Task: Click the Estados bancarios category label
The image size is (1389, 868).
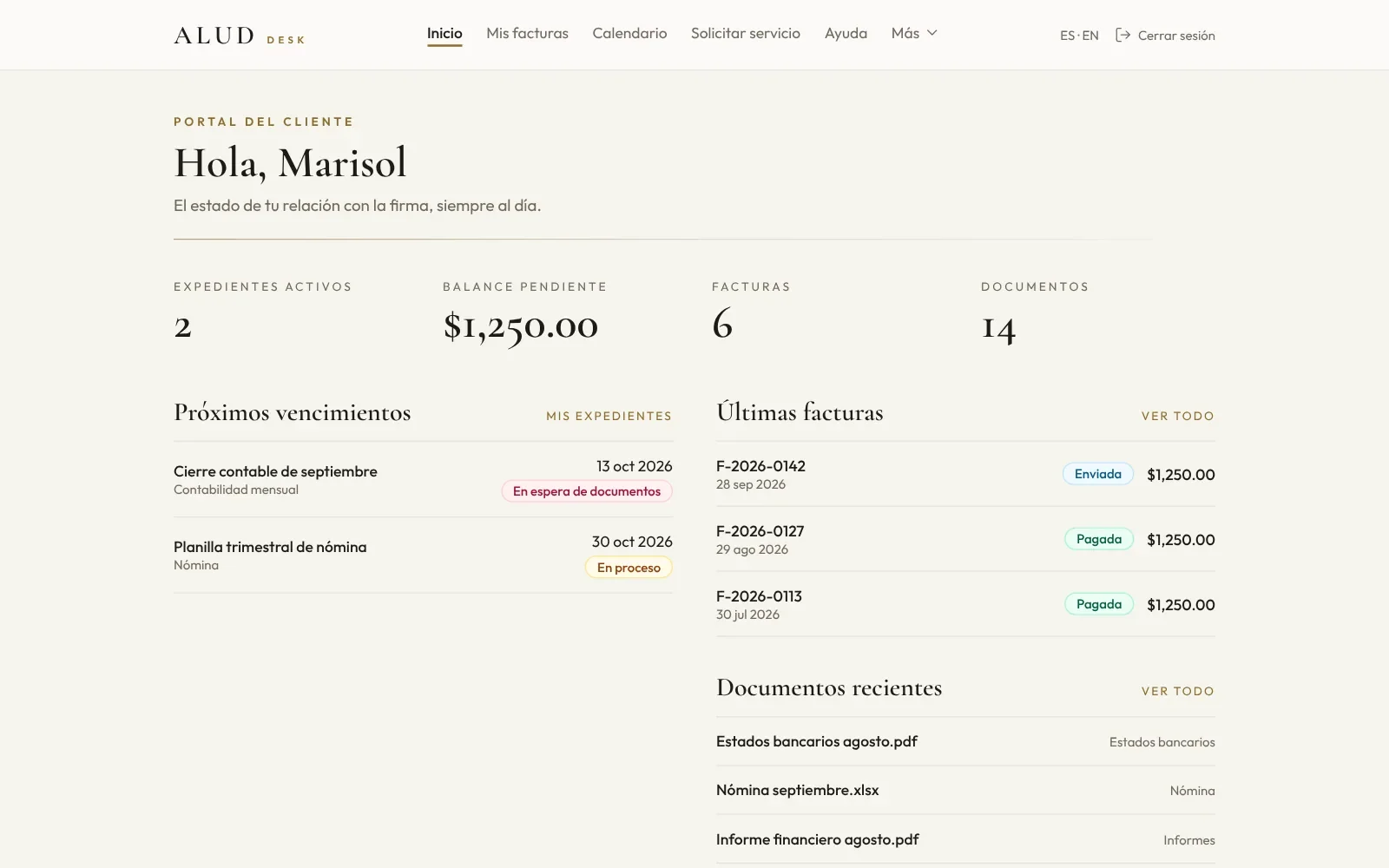Action: point(1162,742)
